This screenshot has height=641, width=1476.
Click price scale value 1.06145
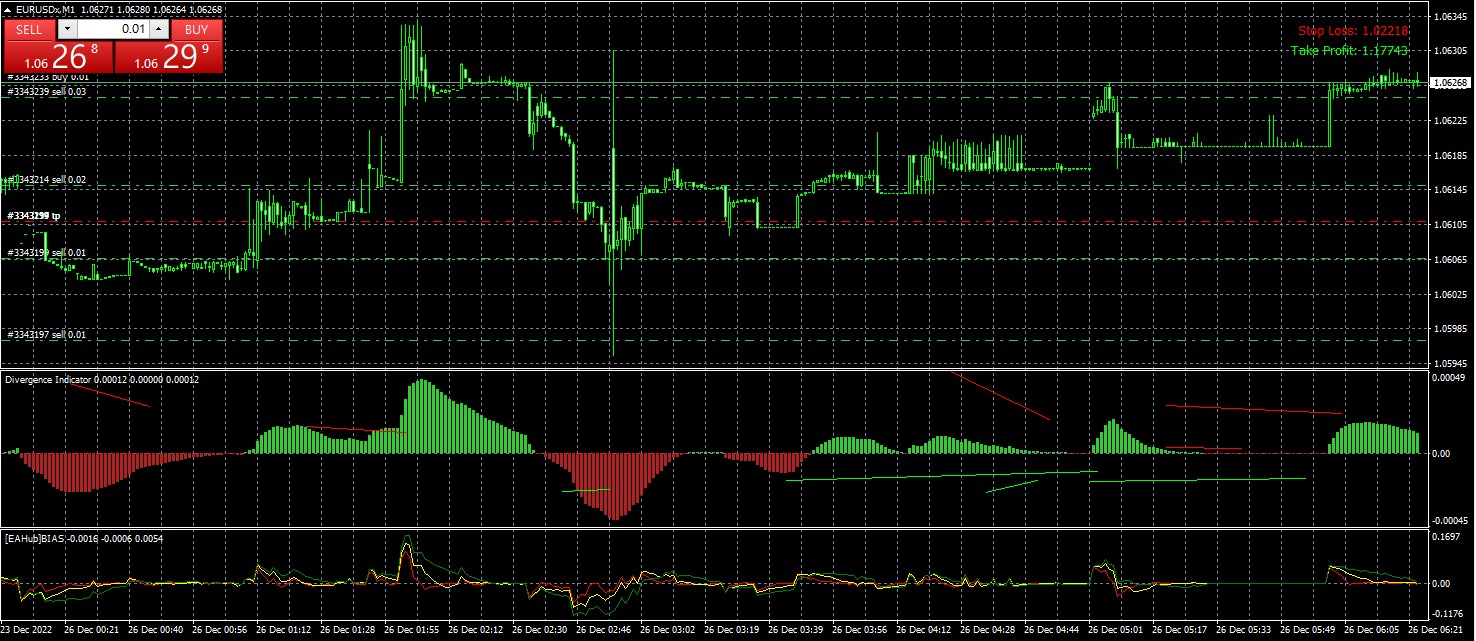point(1450,190)
